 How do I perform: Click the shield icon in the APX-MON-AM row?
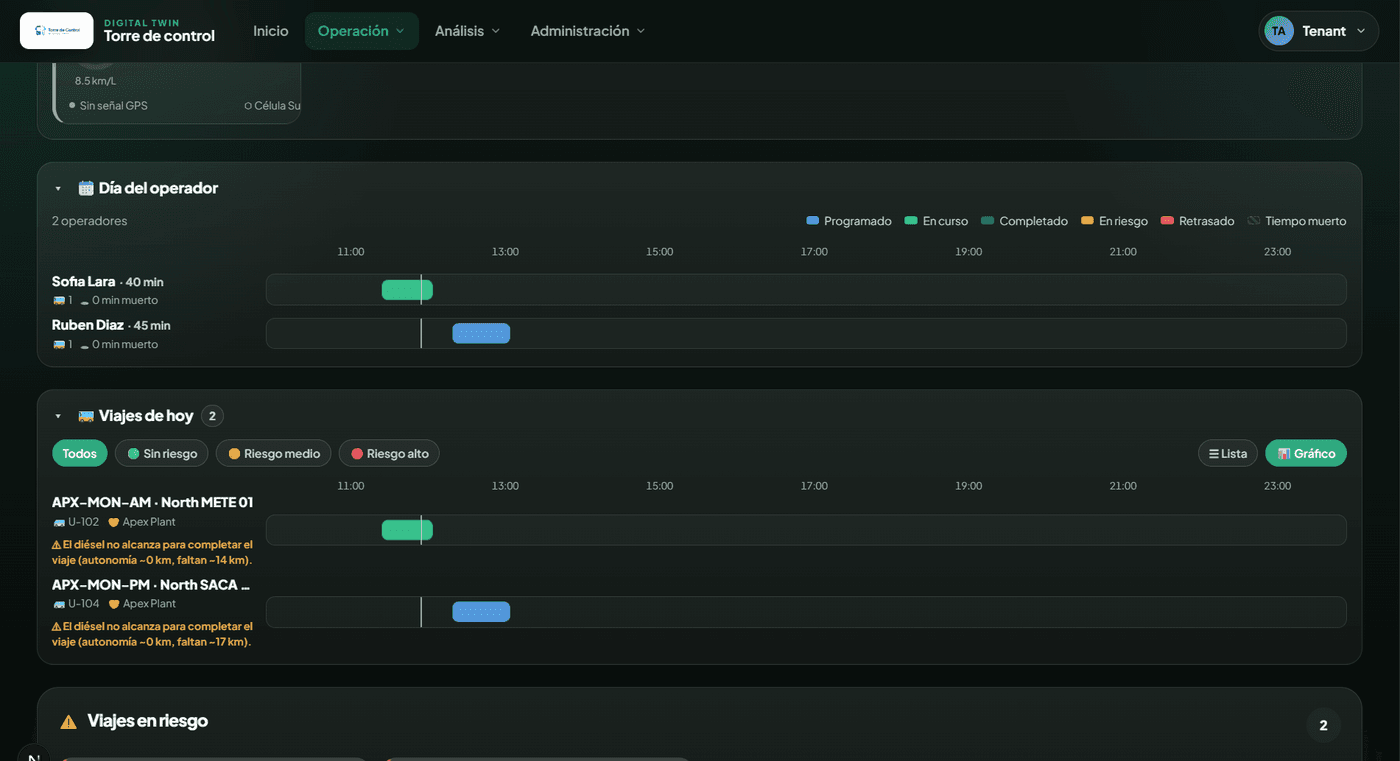tap(114, 522)
